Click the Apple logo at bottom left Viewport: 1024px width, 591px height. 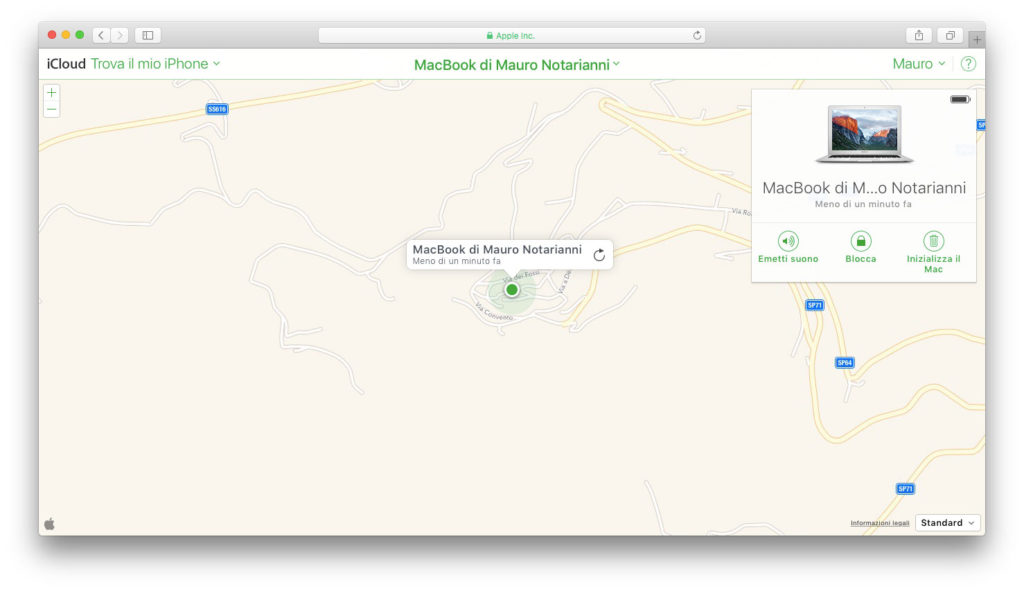click(48, 522)
